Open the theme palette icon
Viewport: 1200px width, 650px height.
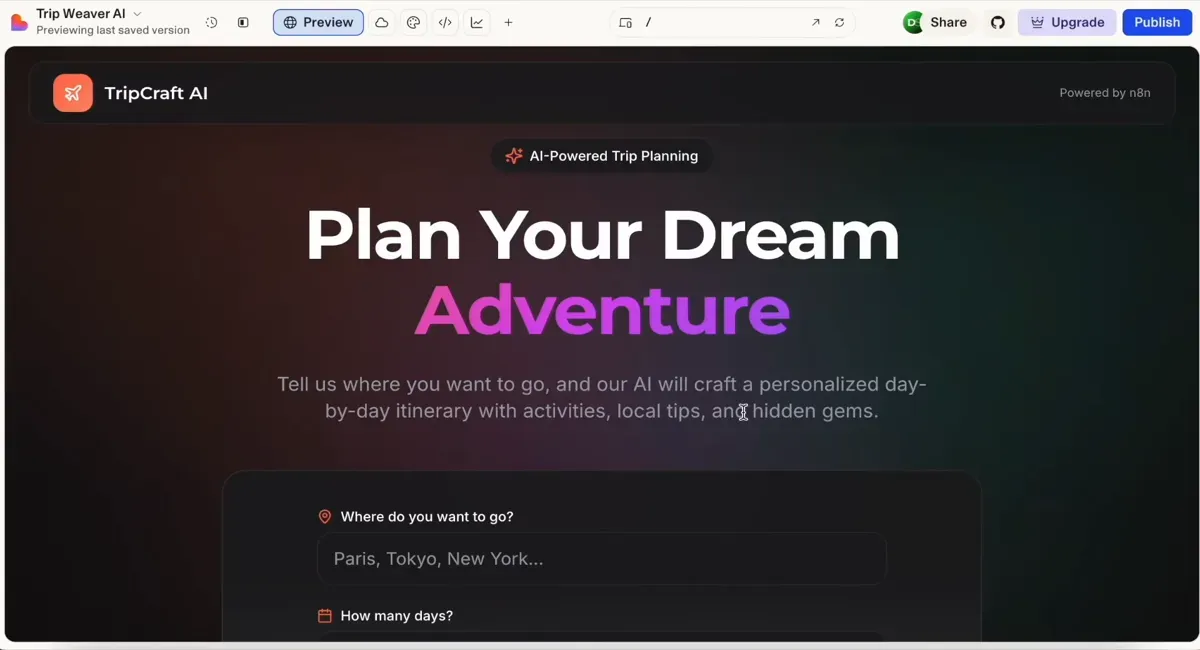[x=413, y=22]
